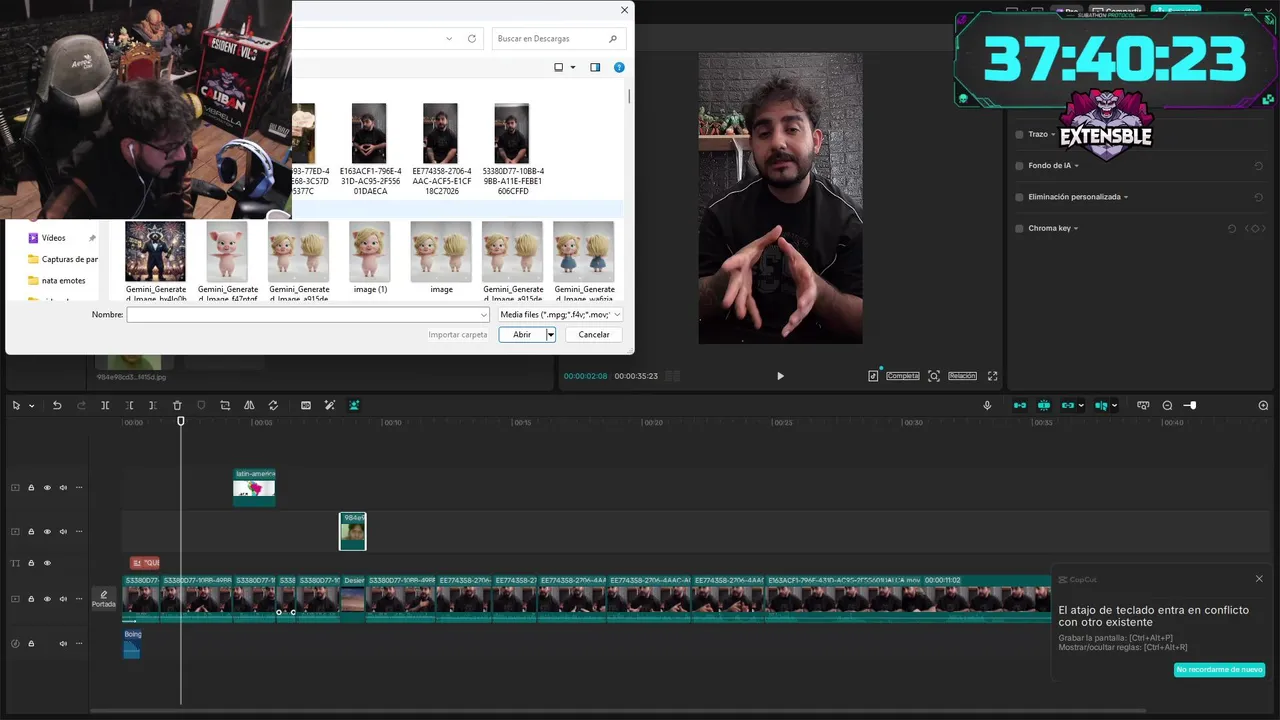Enter fullscreen preview mode

[992, 376]
